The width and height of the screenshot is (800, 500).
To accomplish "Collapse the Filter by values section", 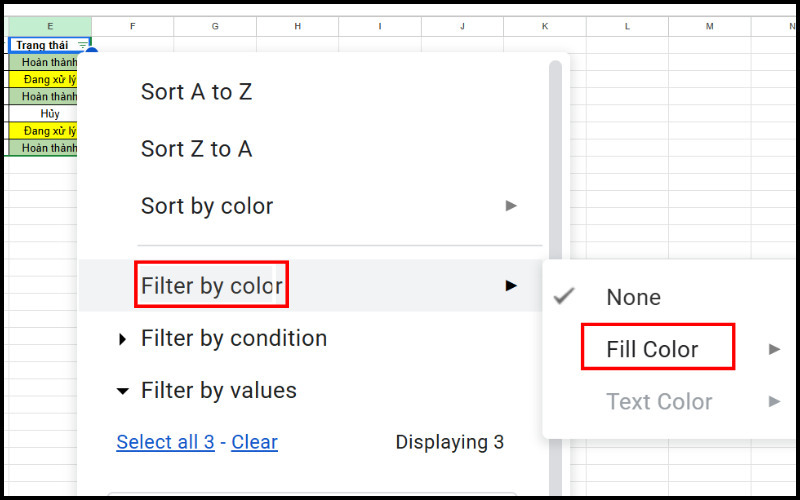I will (123, 391).
